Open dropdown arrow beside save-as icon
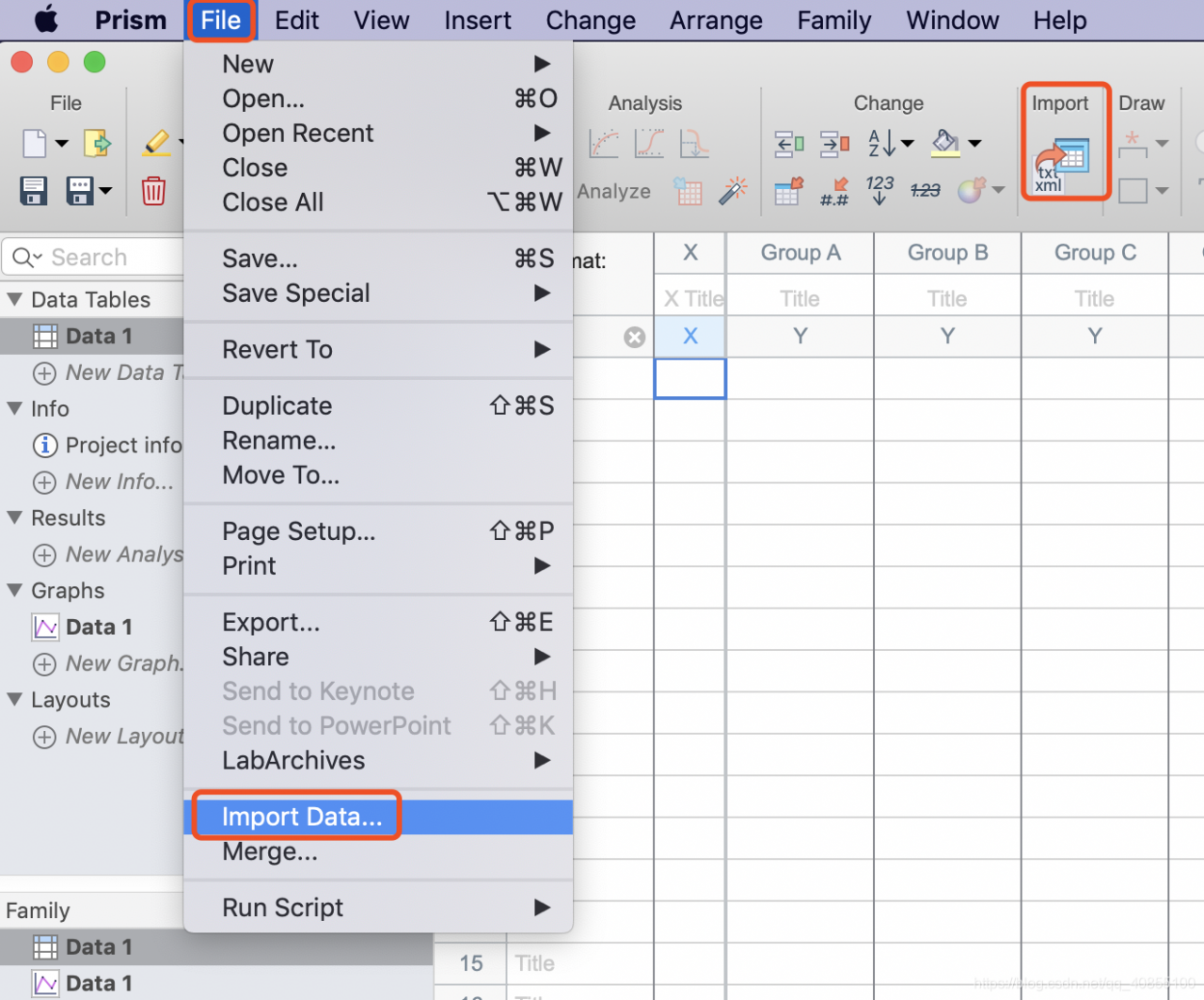Image resolution: width=1204 pixels, height=1000 pixels. 105,191
